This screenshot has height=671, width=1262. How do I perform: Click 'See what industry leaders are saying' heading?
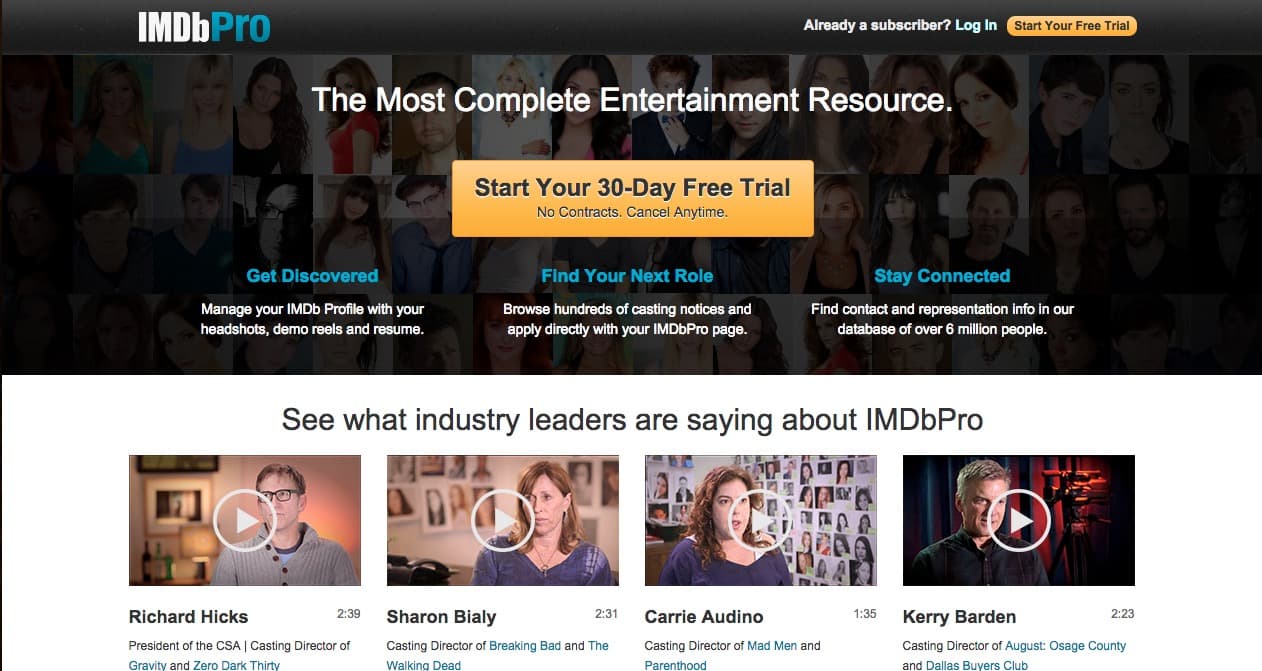tap(632, 420)
